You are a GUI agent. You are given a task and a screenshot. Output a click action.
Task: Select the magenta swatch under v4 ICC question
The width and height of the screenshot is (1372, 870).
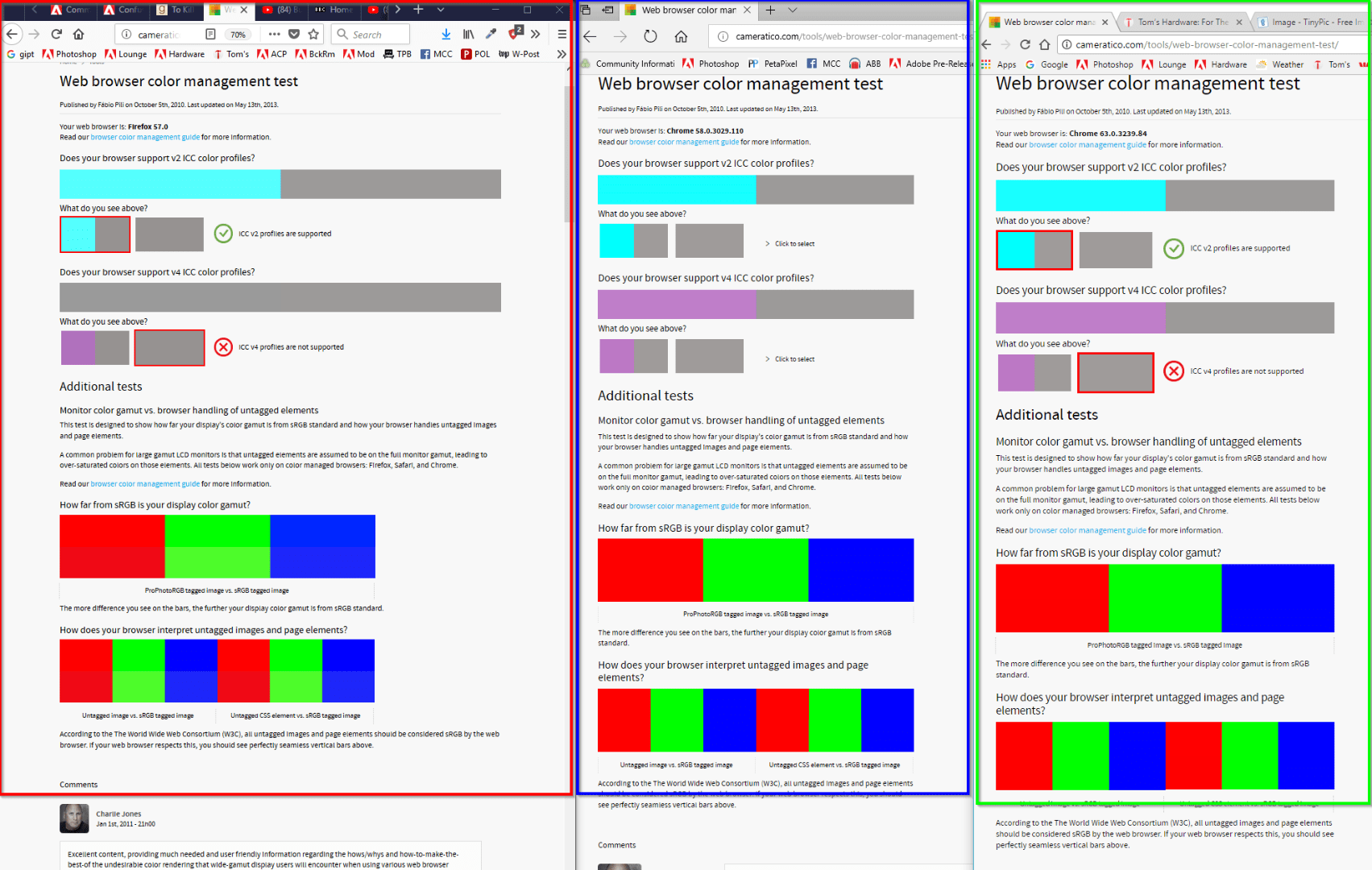pos(77,347)
